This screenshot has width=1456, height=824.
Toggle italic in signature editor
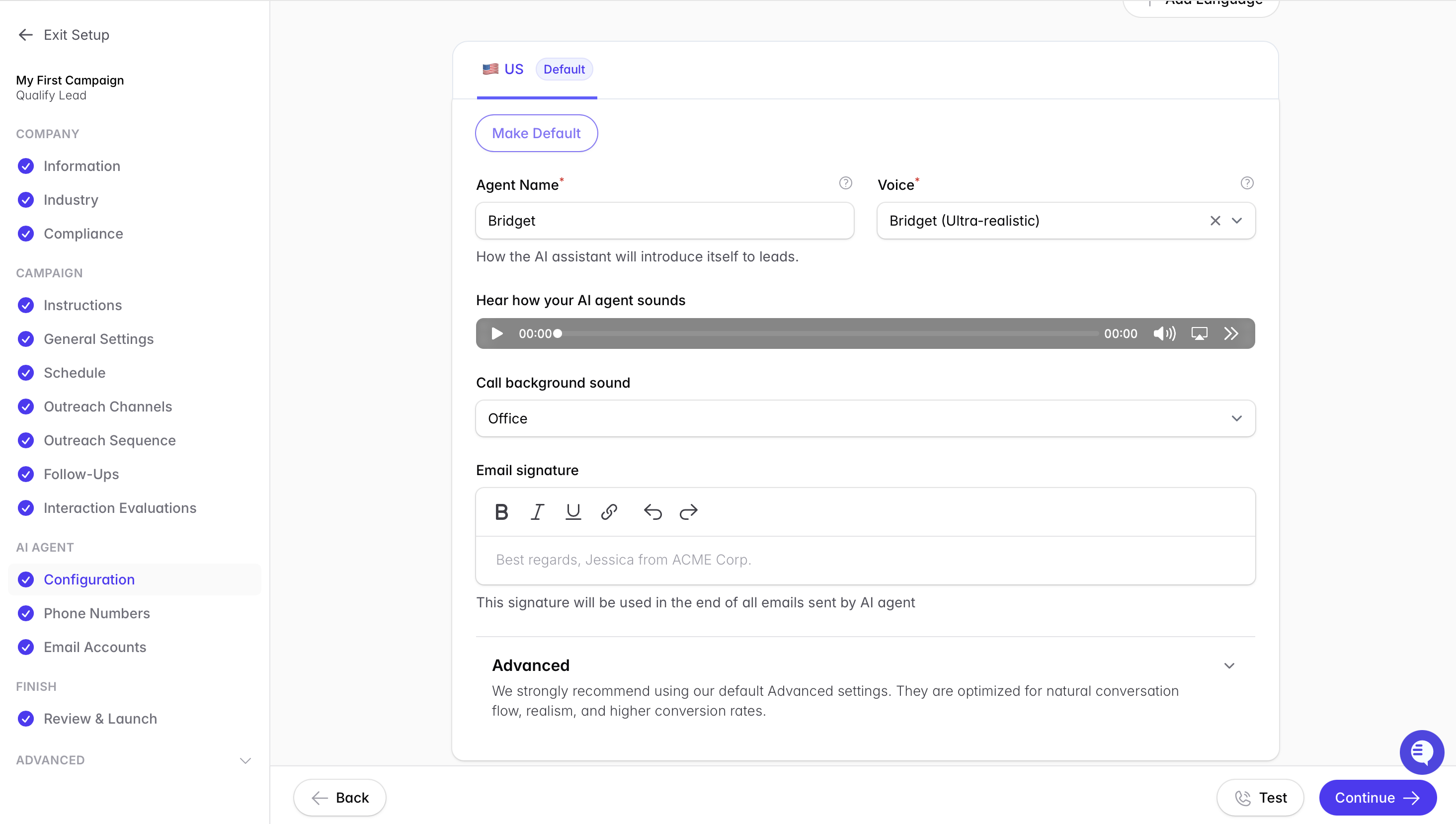(537, 511)
